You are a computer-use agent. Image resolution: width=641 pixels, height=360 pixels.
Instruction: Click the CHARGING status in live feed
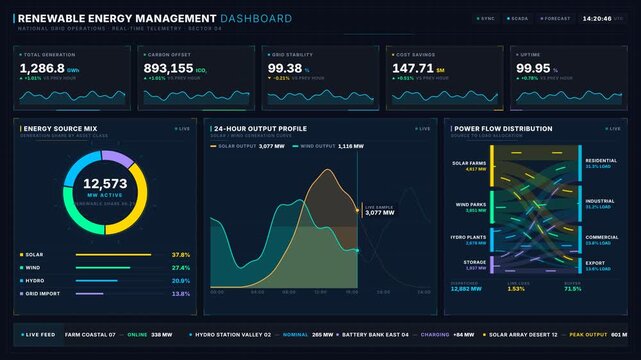435,335
